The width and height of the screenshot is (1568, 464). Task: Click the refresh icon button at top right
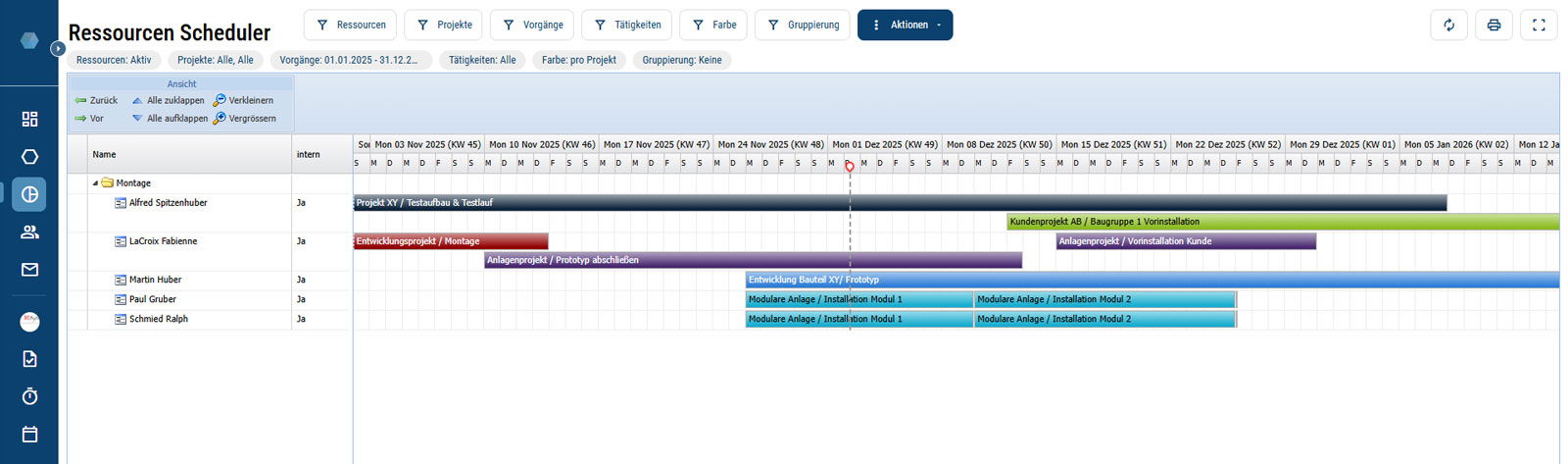pos(1448,26)
